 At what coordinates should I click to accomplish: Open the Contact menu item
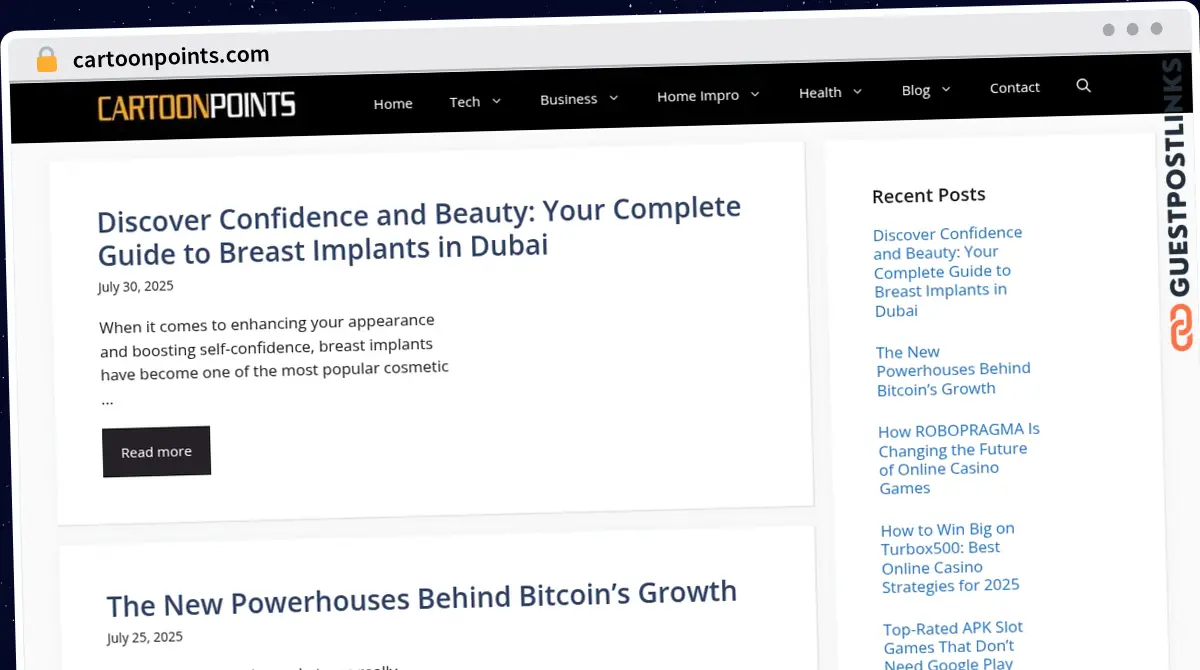click(1015, 88)
